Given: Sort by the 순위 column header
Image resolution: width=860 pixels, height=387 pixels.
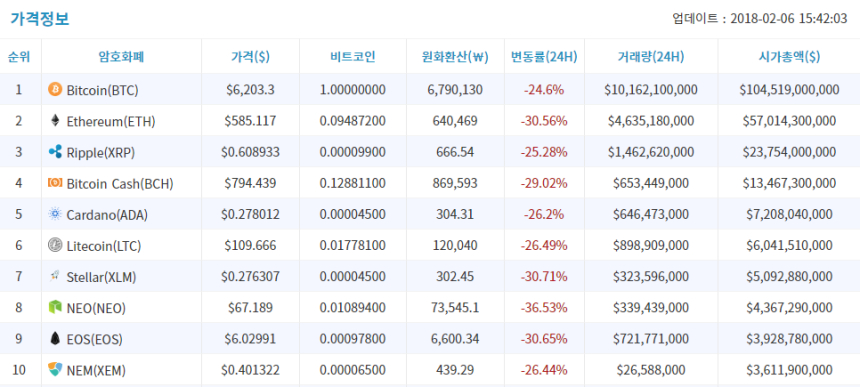Looking at the screenshot, I should tap(19, 56).
